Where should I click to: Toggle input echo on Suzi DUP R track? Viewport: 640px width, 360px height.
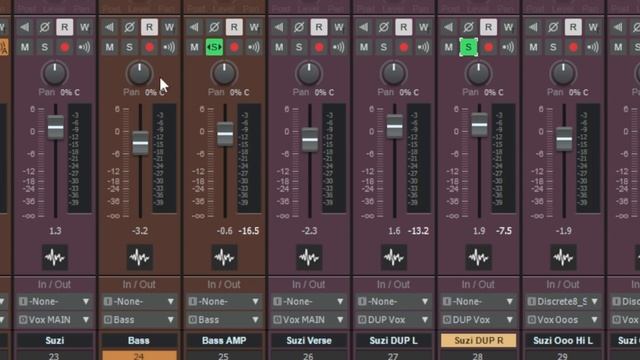point(508,47)
